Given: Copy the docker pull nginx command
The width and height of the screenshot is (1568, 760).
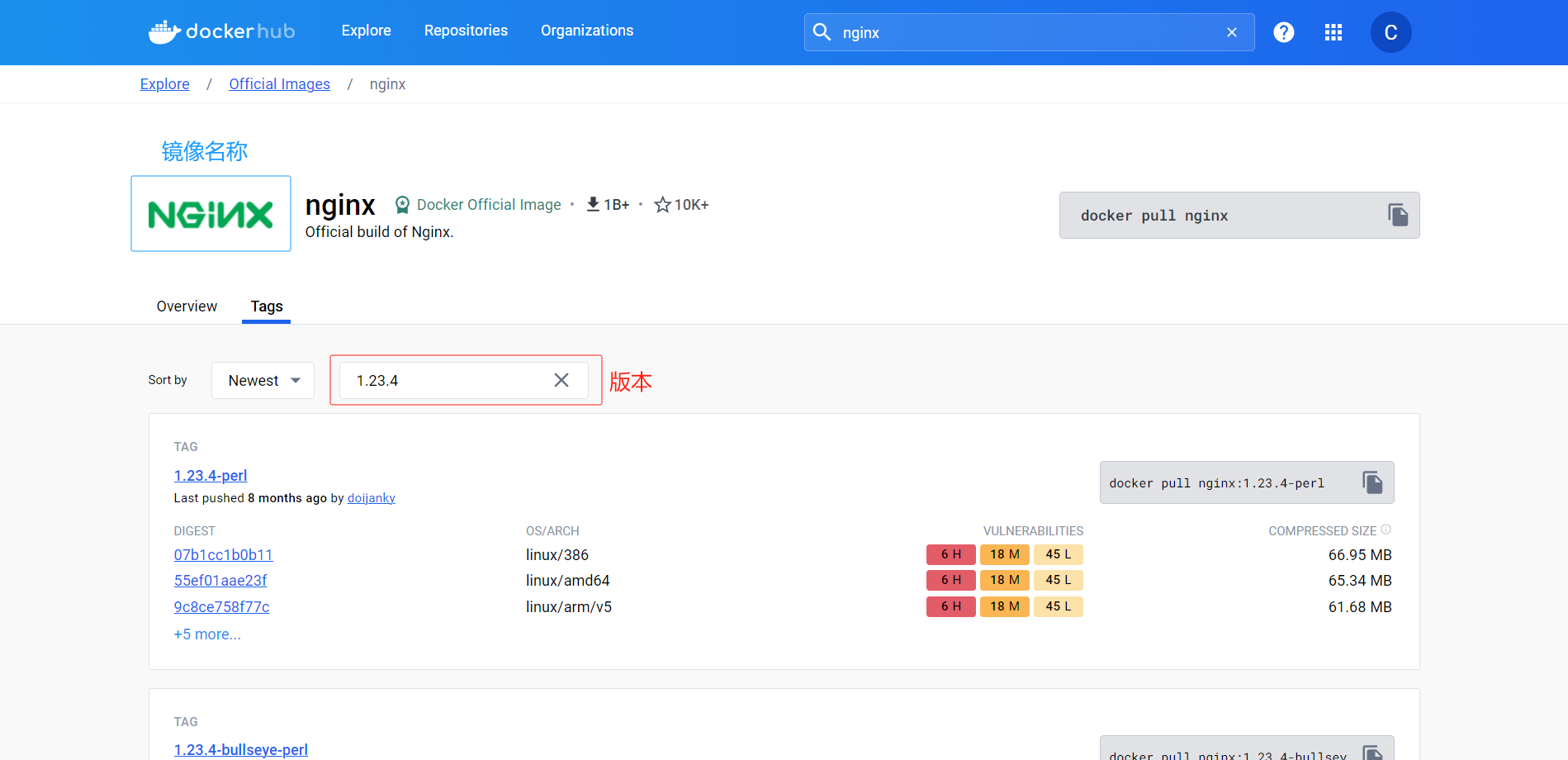Looking at the screenshot, I should (1398, 216).
